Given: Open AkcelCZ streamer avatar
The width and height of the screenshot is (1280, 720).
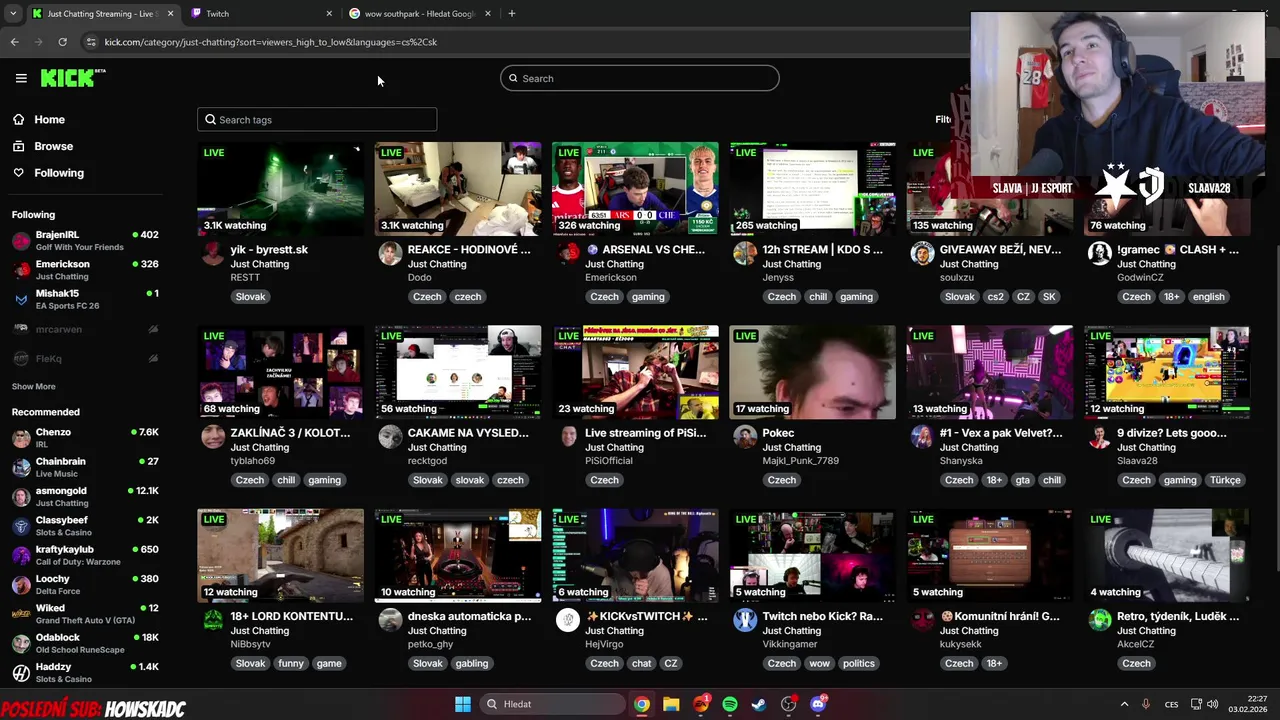Looking at the screenshot, I should point(1100,620).
